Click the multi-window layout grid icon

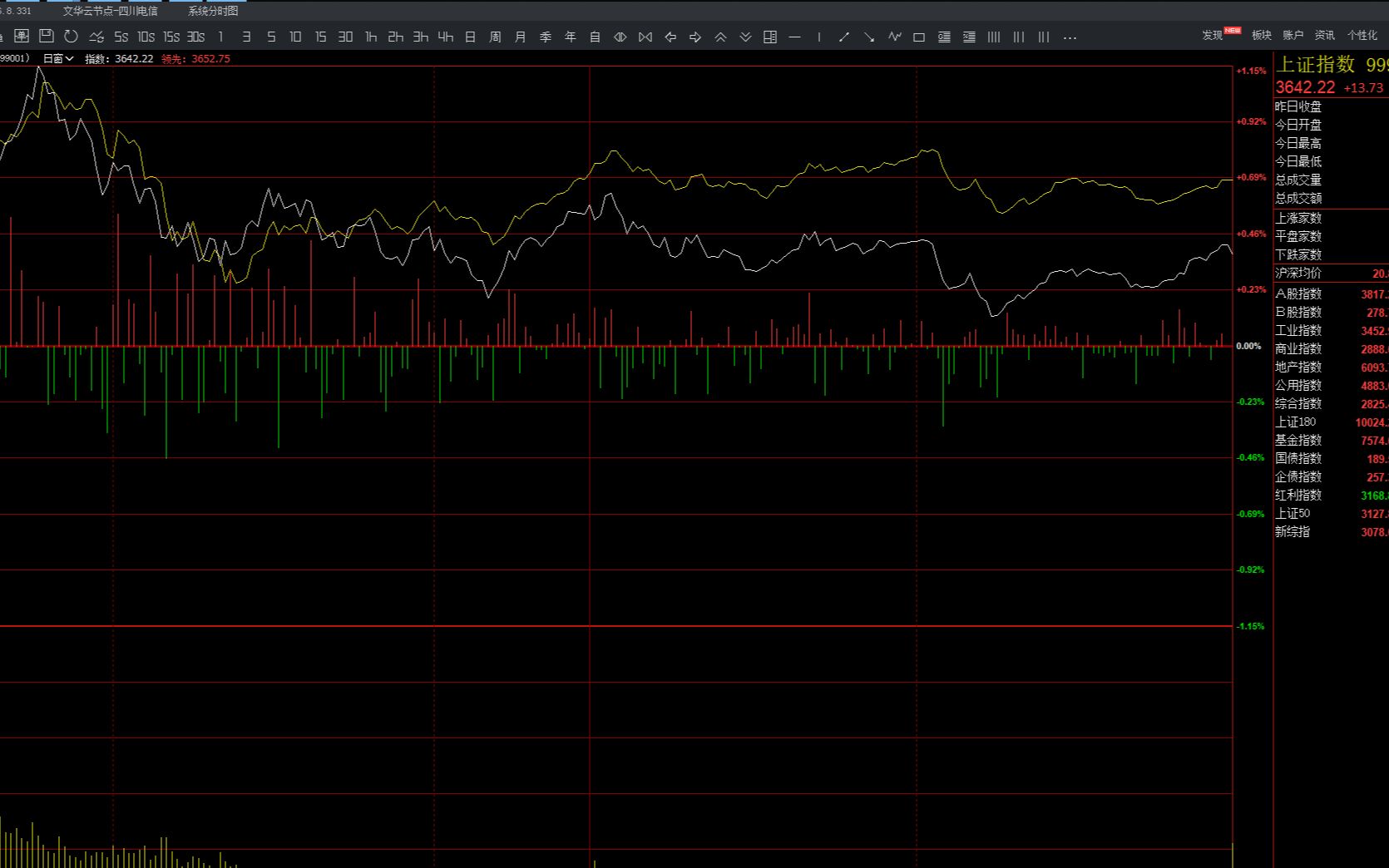point(770,37)
